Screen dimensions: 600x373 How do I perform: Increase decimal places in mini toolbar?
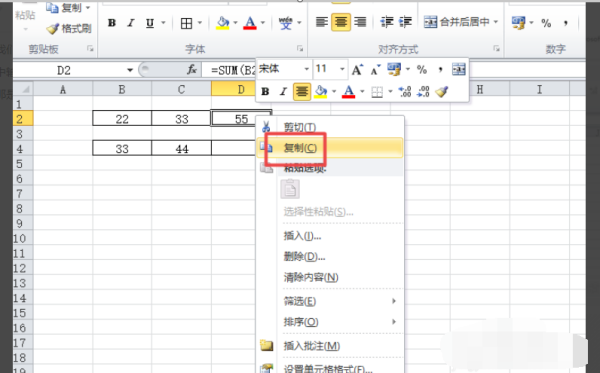click(405, 92)
